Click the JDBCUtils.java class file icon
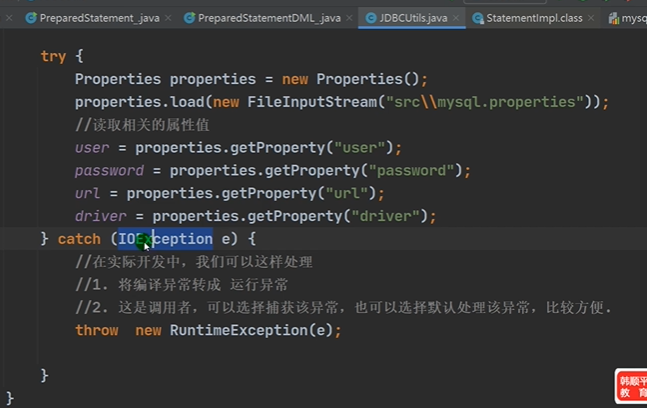 [x=371, y=18]
